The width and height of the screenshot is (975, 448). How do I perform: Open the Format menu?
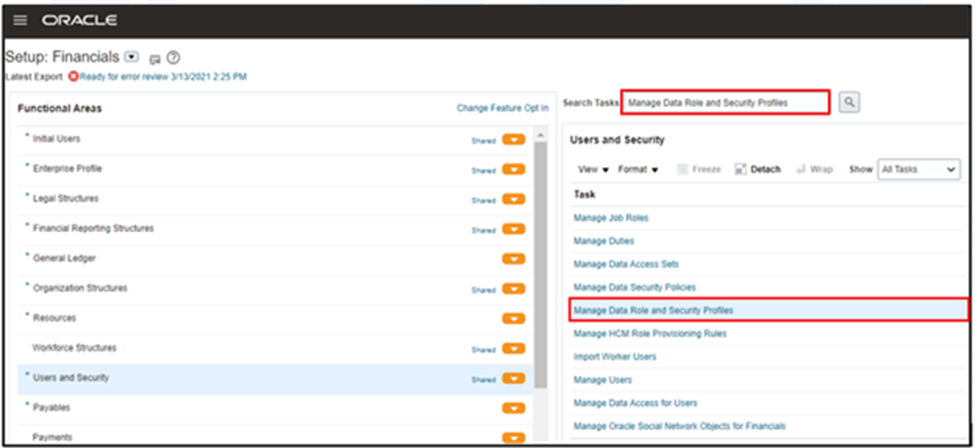[x=638, y=169]
